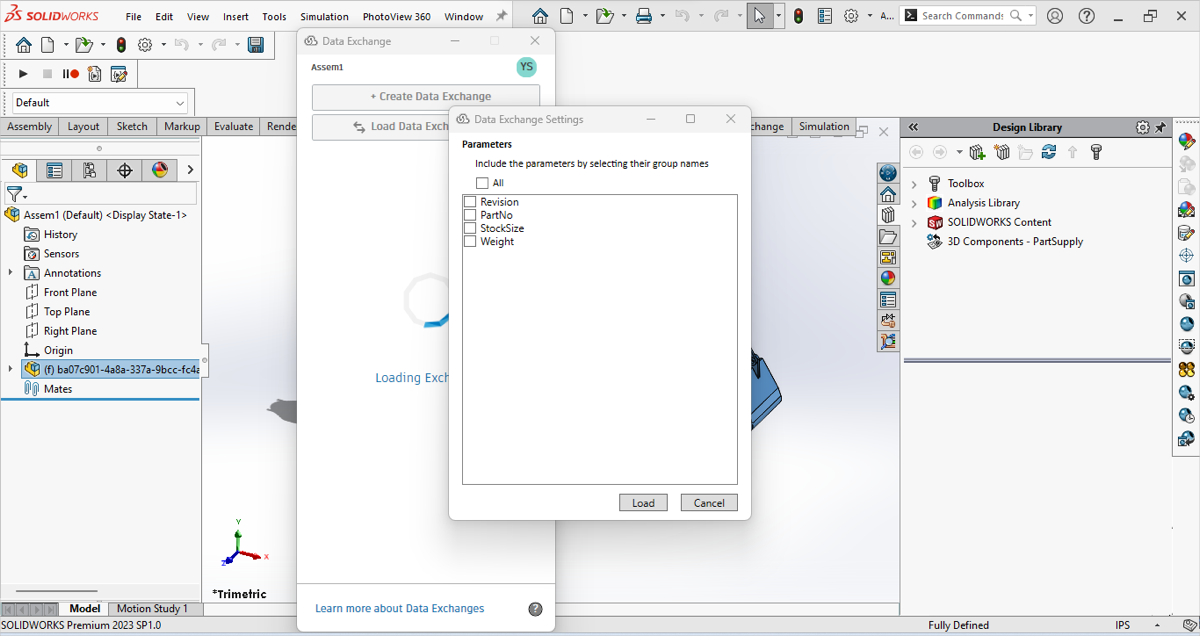The width and height of the screenshot is (1200, 636).
Task: Click Add Library Location icon in Design Library
Action: click(x=977, y=152)
